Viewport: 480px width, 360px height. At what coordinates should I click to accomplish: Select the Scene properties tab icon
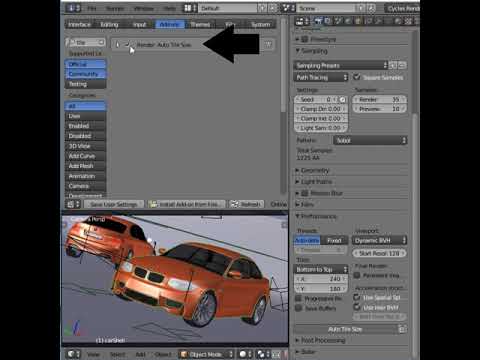coord(338,21)
